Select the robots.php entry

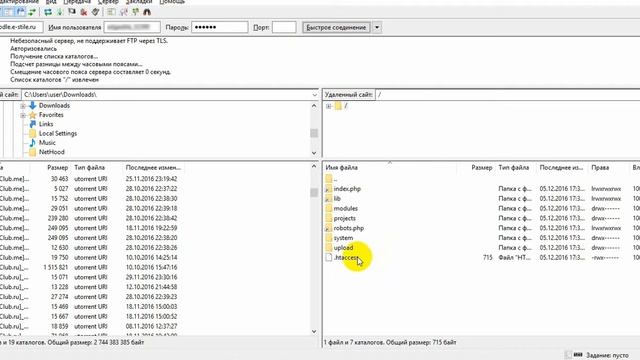(482, 228)
